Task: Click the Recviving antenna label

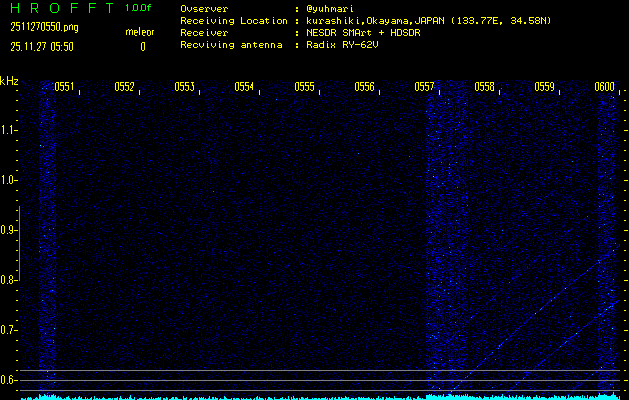Action: (231, 45)
